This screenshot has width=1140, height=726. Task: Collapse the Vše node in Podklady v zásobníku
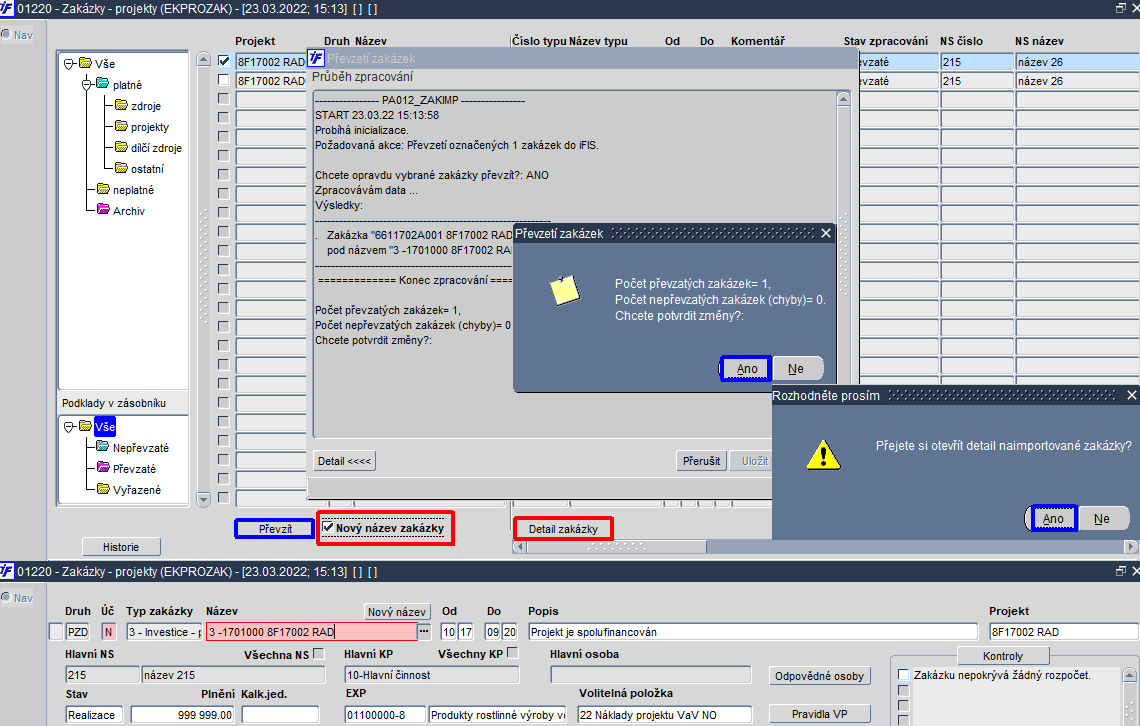[68, 427]
